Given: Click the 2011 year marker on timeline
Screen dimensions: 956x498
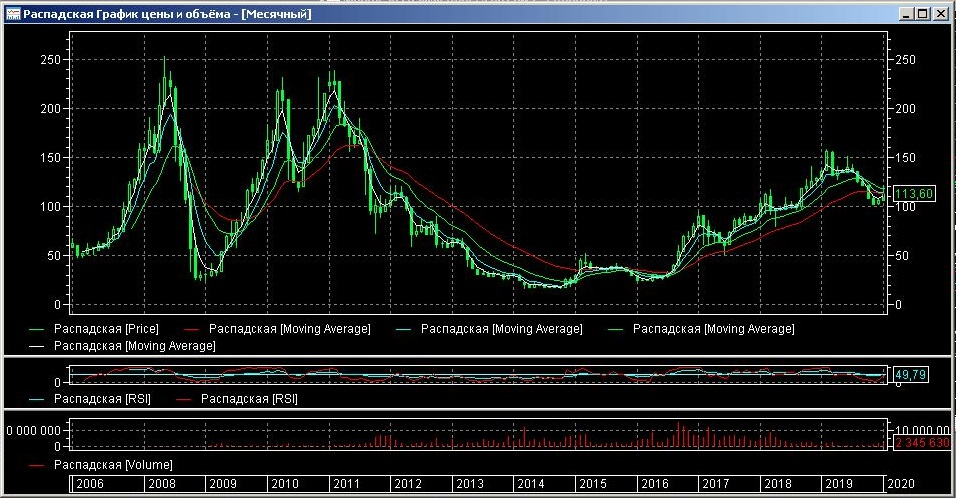Looking at the screenshot, I should click(346, 484).
